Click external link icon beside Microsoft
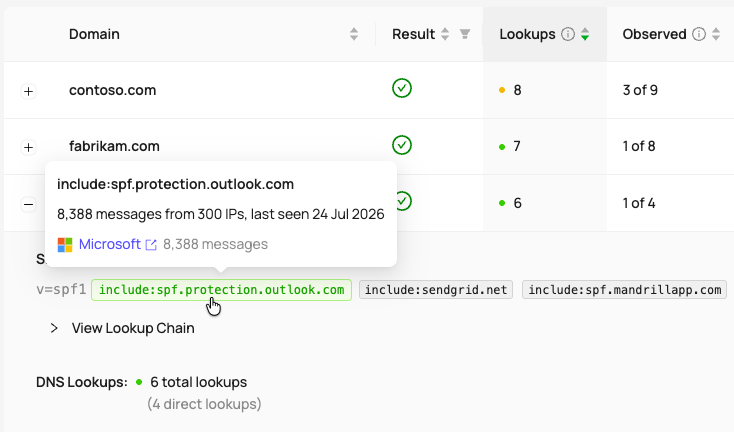 point(151,245)
